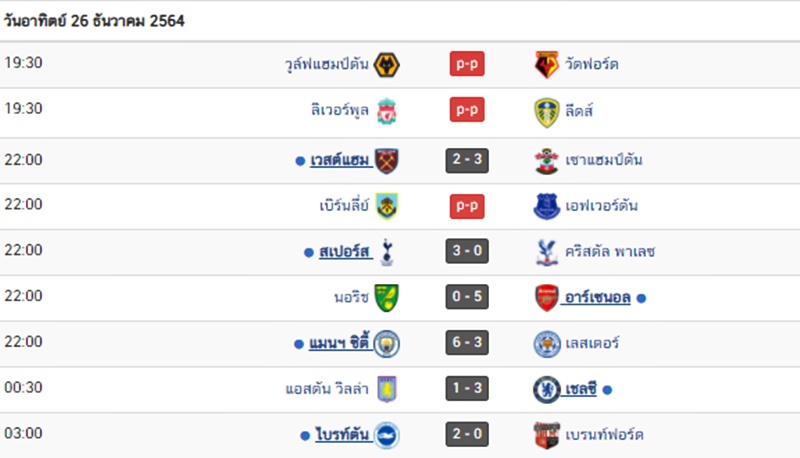This screenshot has height=458, width=800.
Task: Click the Crystal Palace eagle crest
Action: (x=546, y=252)
